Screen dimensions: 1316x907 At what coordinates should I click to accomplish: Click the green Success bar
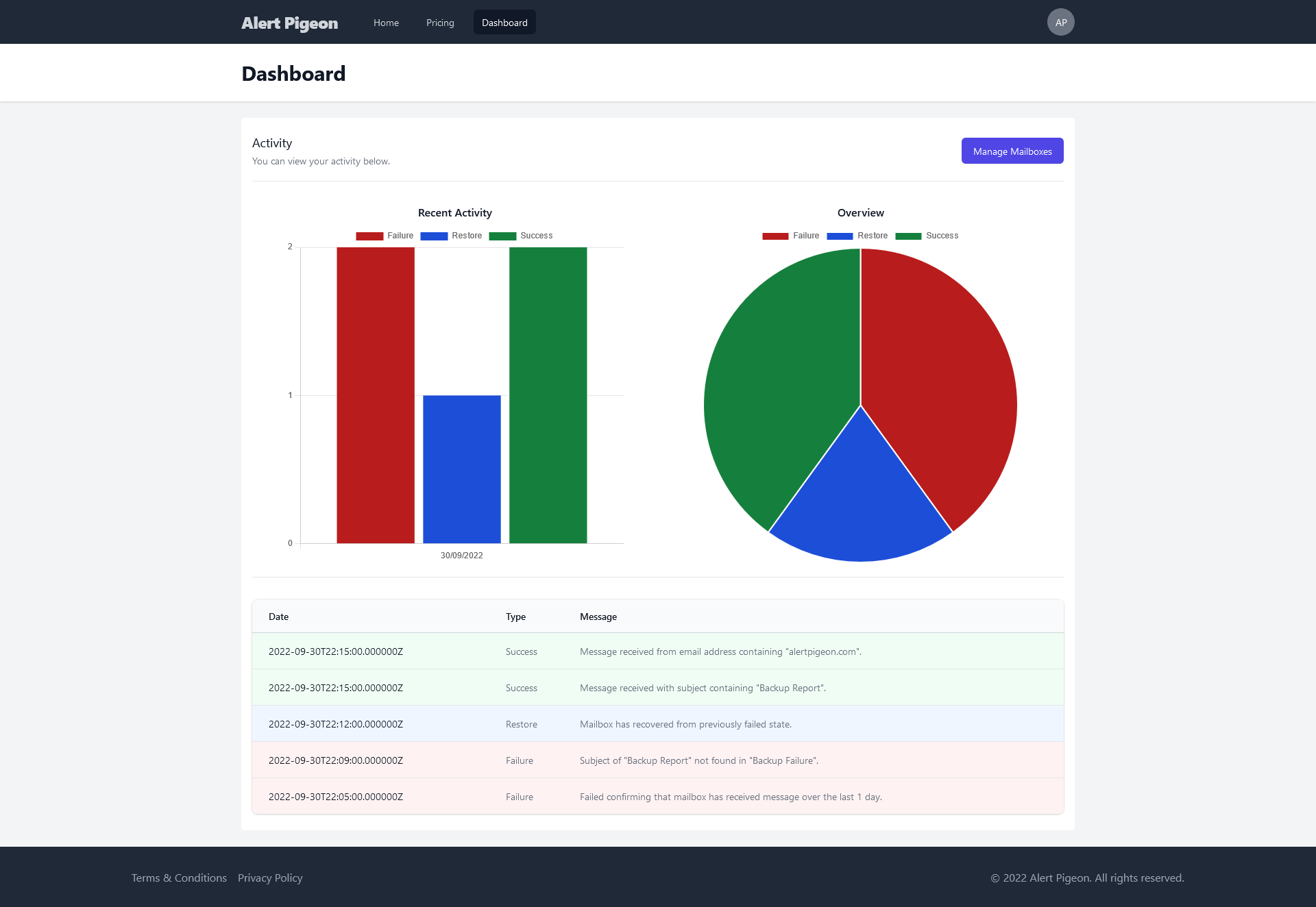coord(548,395)
